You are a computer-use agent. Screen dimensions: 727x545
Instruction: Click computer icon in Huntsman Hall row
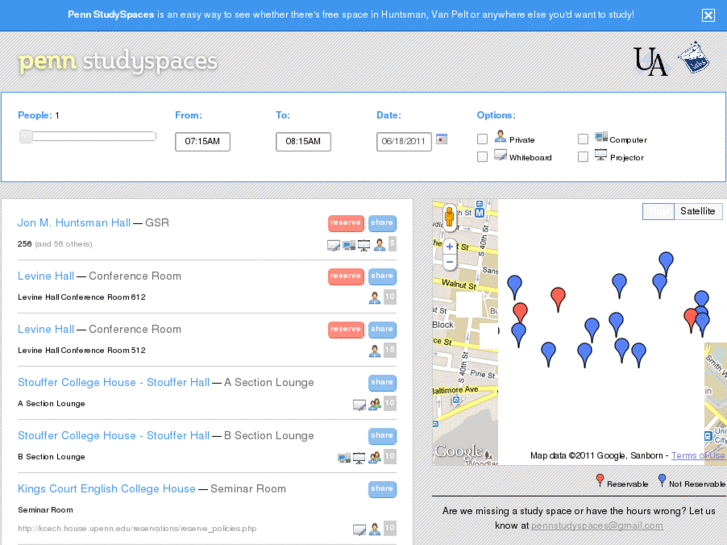pos(349,245)
